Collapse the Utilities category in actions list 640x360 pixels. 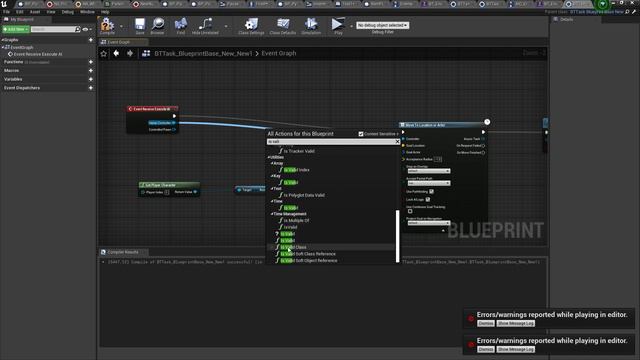click(x=269, y=157)
